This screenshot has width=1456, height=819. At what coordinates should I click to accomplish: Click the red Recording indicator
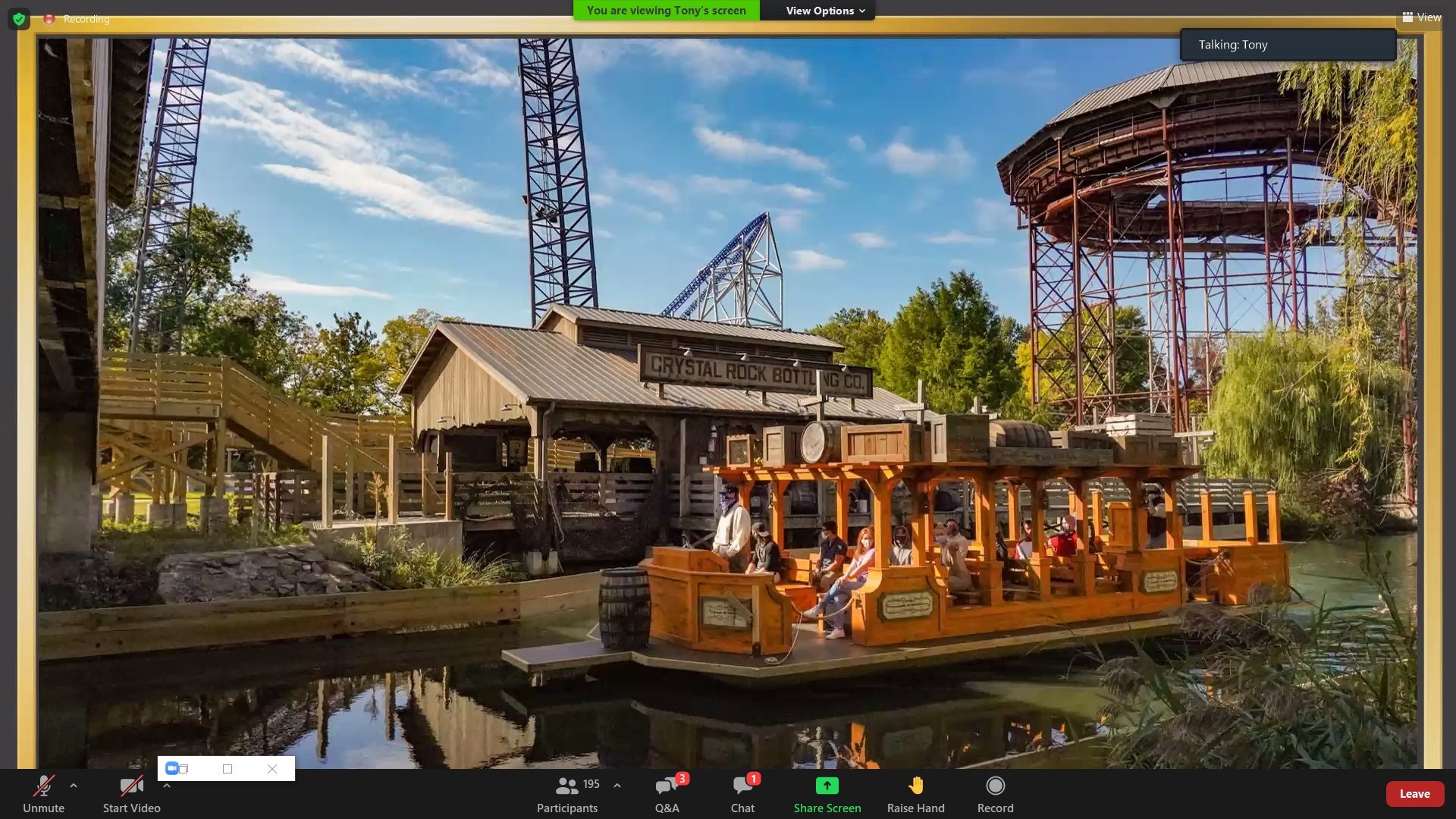tap(49, 19)
